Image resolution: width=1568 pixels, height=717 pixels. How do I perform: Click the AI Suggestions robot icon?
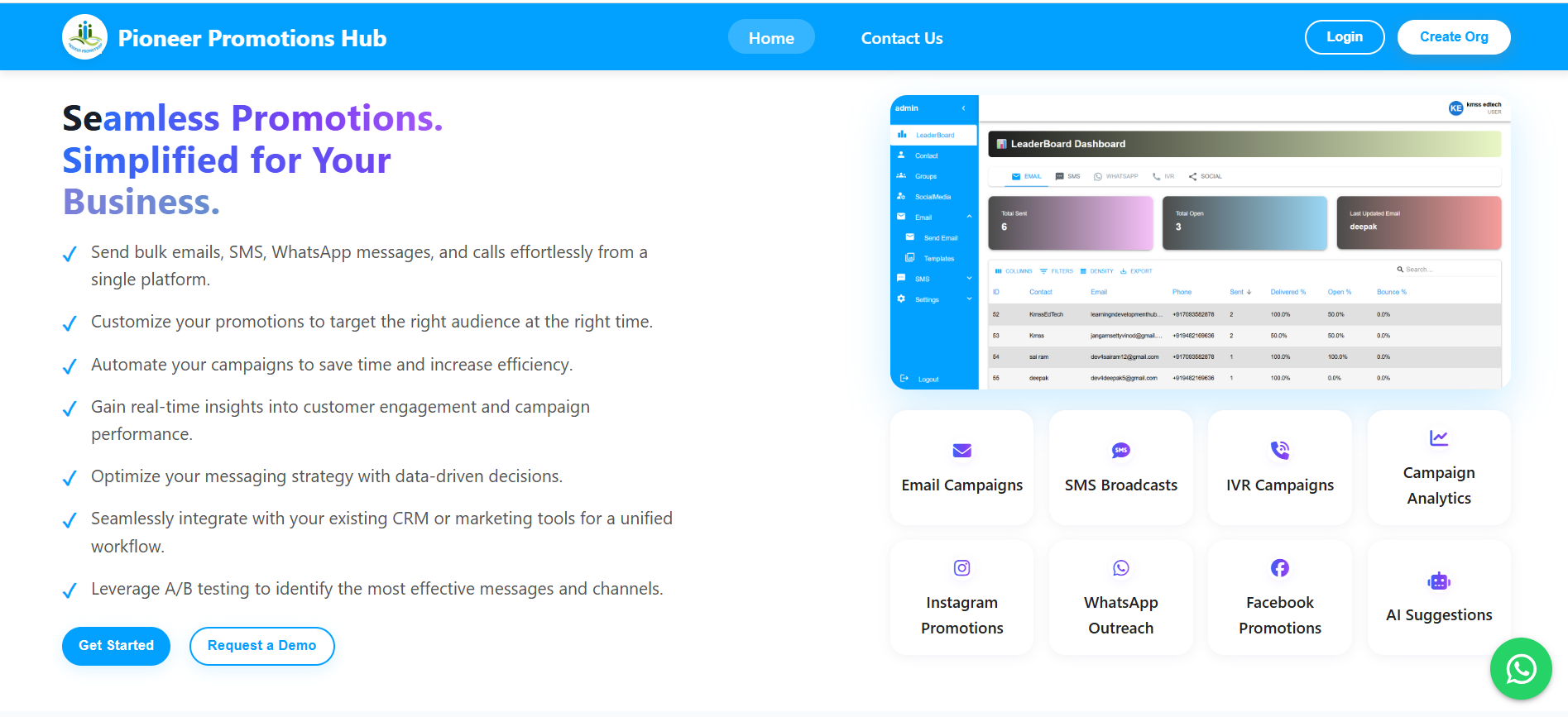1438,581
